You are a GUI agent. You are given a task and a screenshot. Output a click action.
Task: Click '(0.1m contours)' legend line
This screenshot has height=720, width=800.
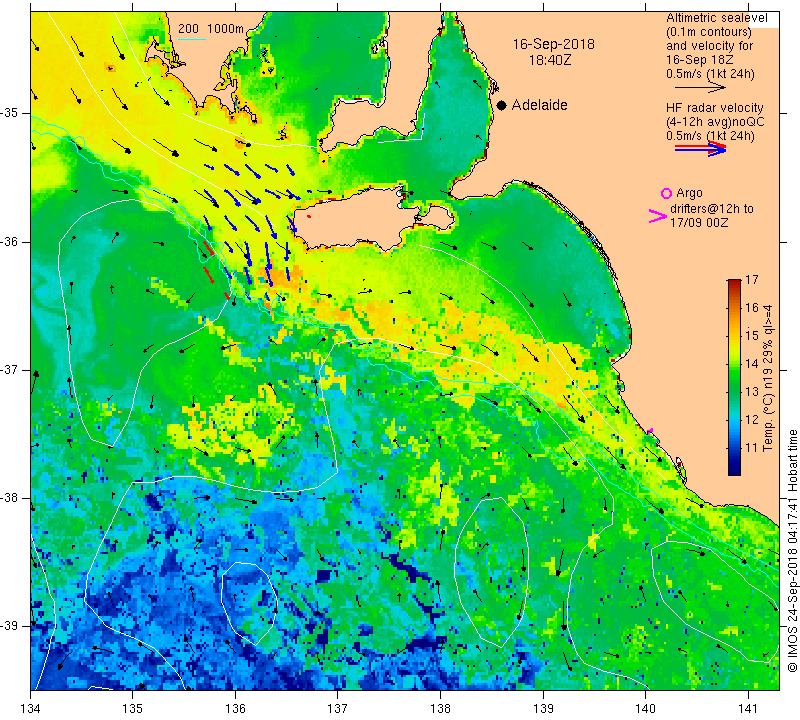point(708,32)
